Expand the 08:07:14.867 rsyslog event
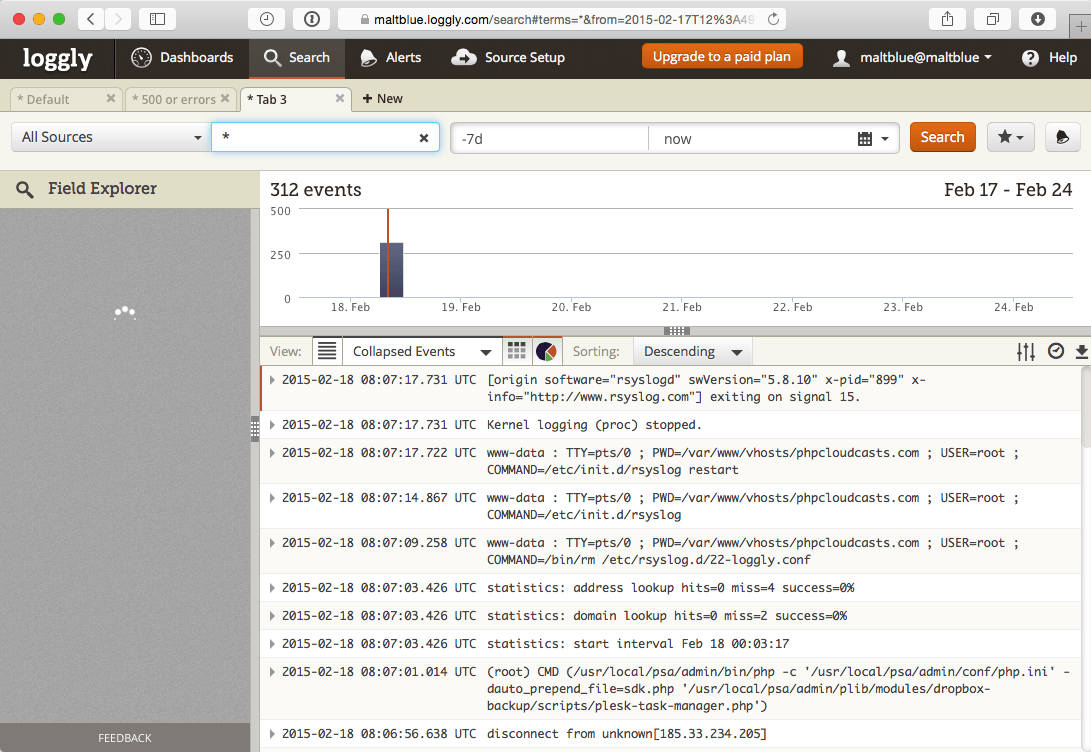This screenshot has height=752, width=1091. [272, 497]
